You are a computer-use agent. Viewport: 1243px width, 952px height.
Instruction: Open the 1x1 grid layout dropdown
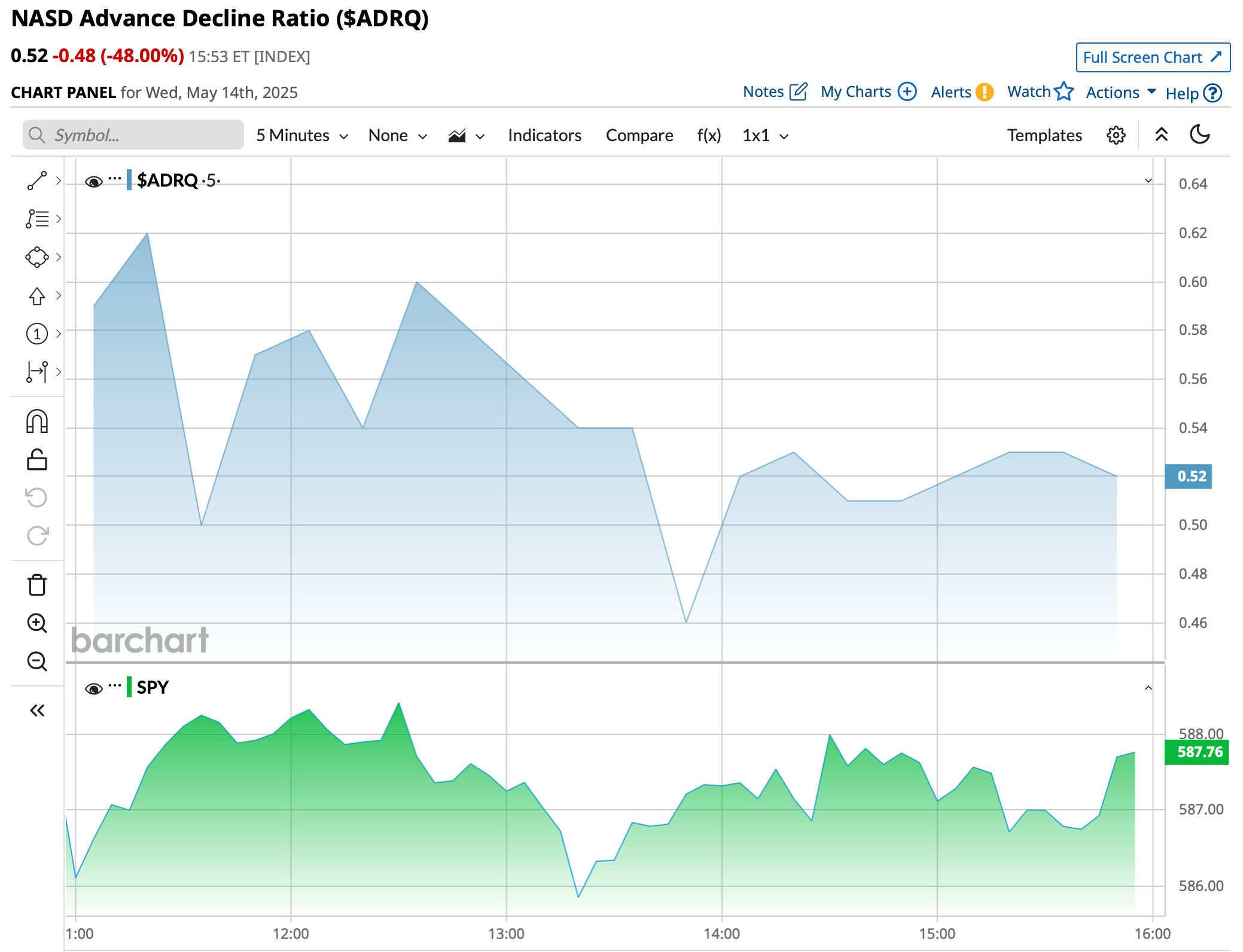(x=765, y=136)
